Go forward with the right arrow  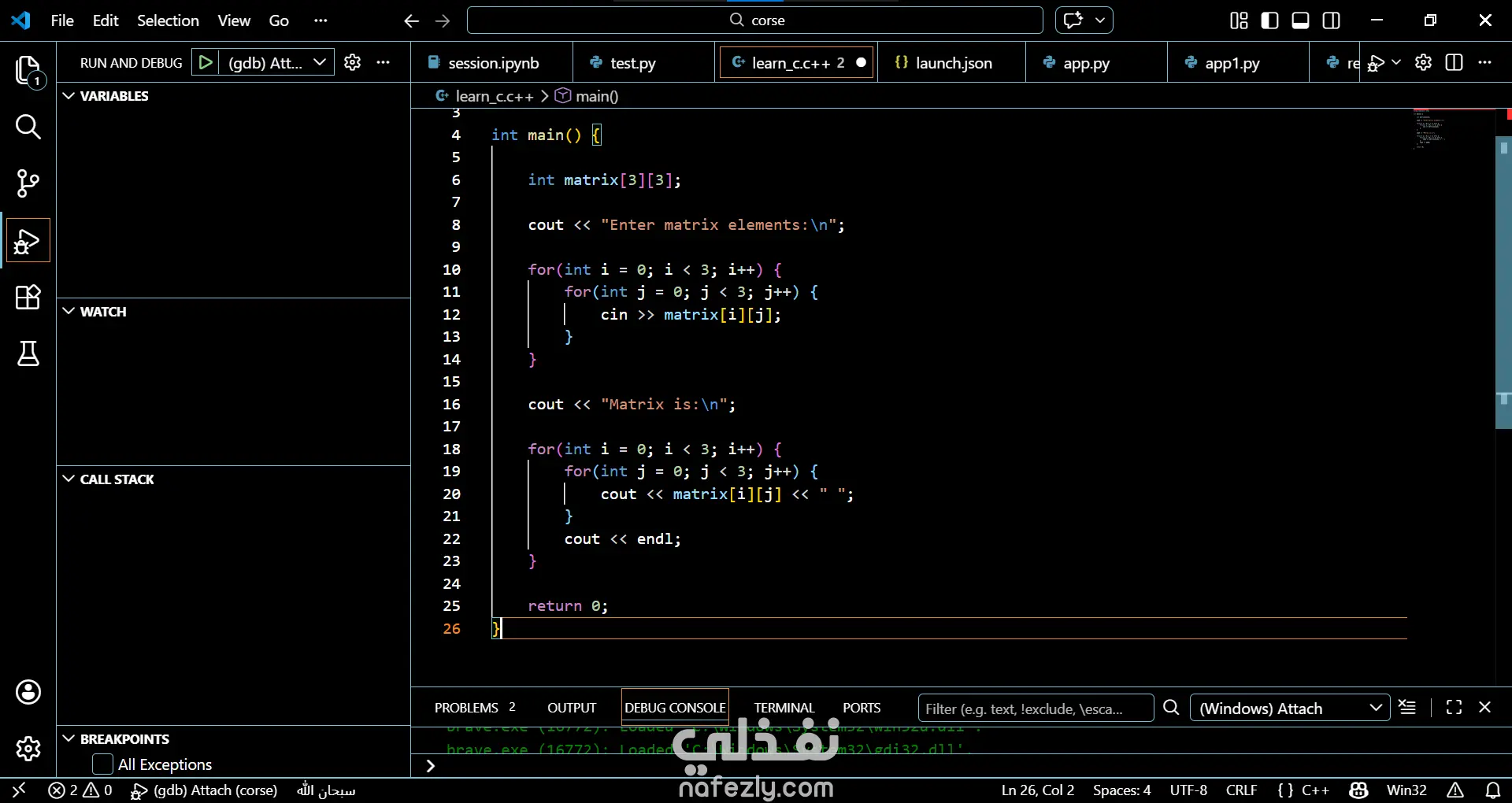443,20
